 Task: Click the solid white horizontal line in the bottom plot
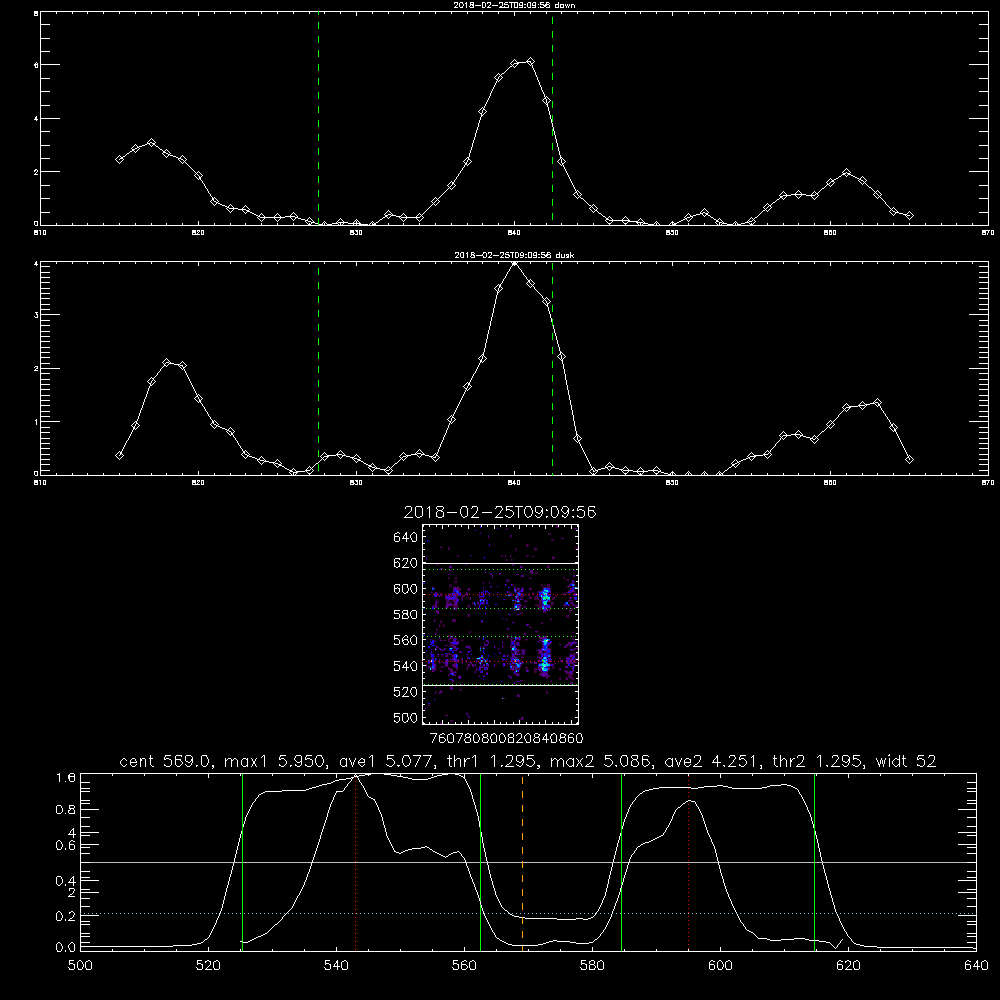click(x=528, y=862)
